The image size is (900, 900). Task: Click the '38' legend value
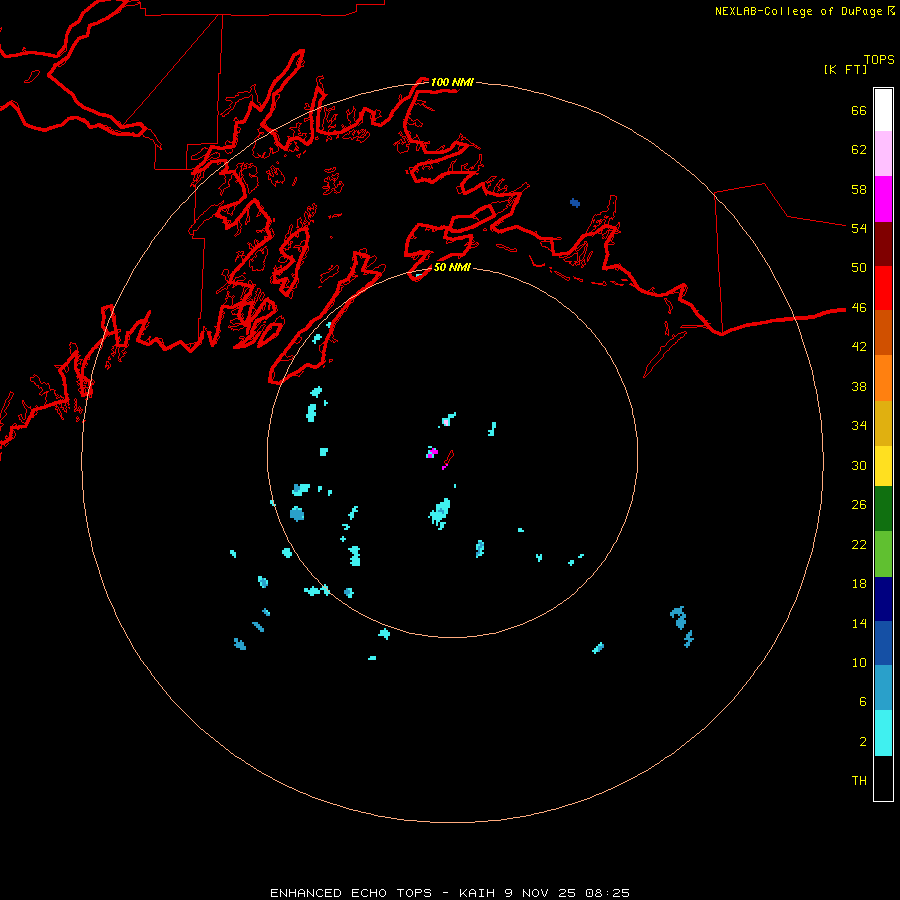pos(859,386)
